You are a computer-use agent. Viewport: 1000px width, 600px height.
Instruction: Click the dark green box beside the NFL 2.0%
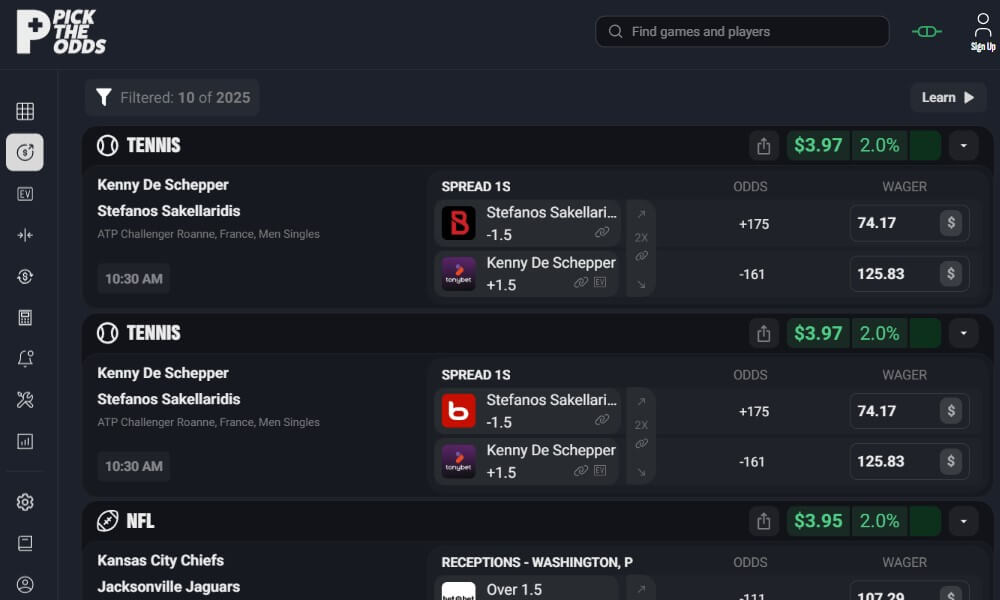tap(925, 521)
